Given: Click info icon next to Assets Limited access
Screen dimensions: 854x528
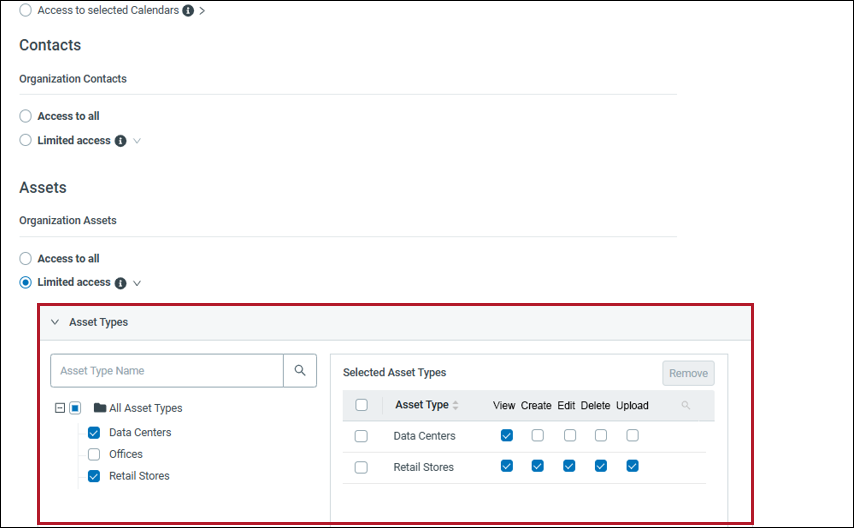Looking at the screenshot, I should point(120,283).
